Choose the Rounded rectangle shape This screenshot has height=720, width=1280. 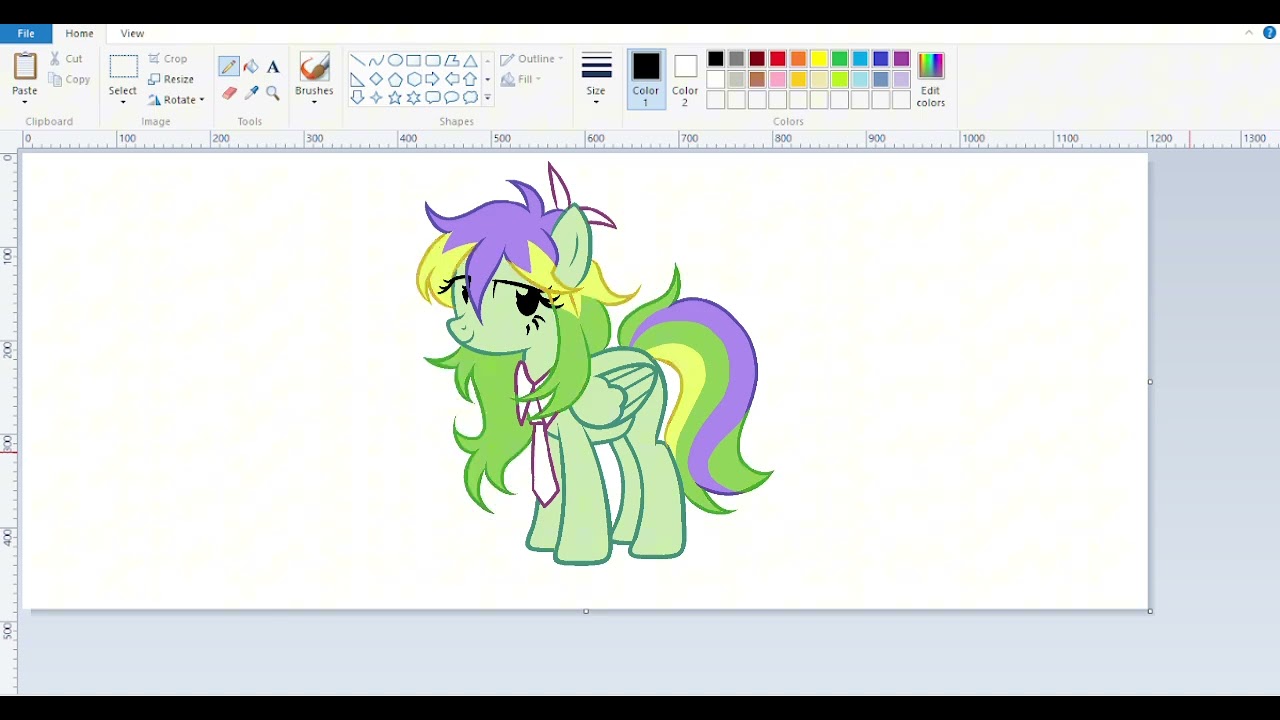coord(433,60)
